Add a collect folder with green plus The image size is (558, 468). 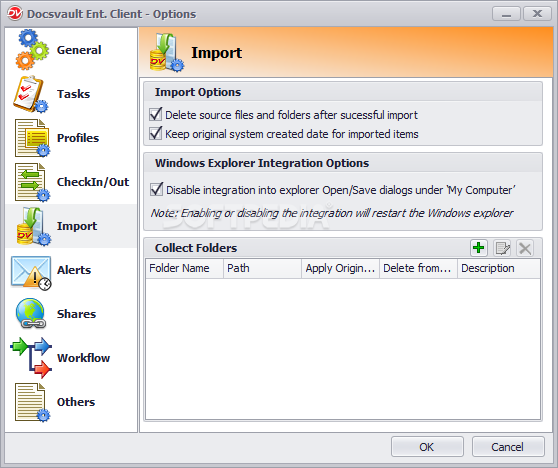point(479,248)
